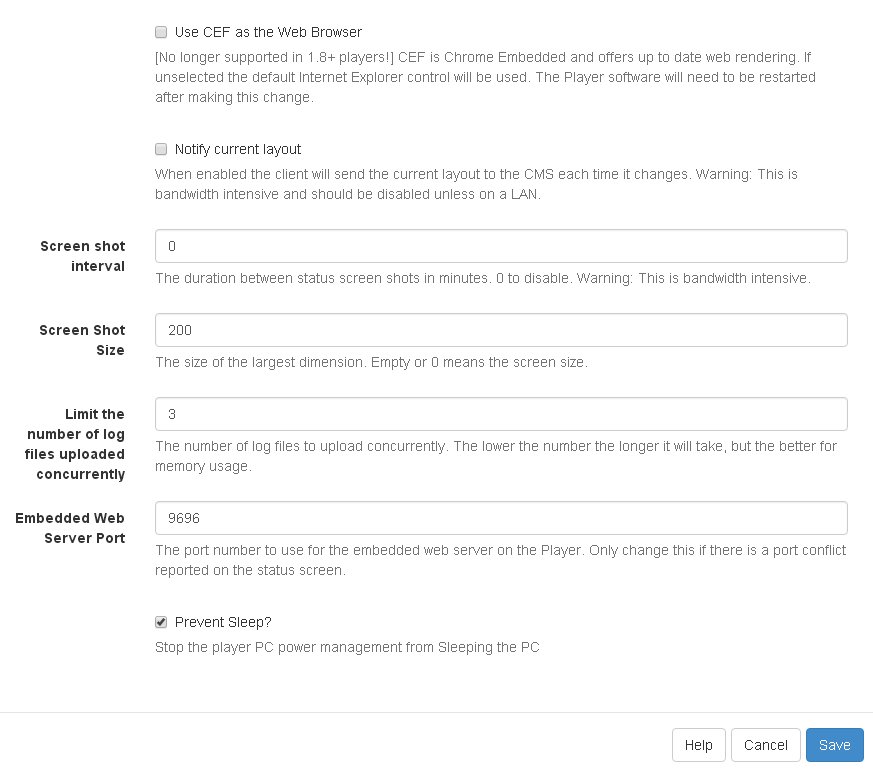Click into the Screen shot interval field
Viewport: 873px width, 777px height.
(501, 246)
